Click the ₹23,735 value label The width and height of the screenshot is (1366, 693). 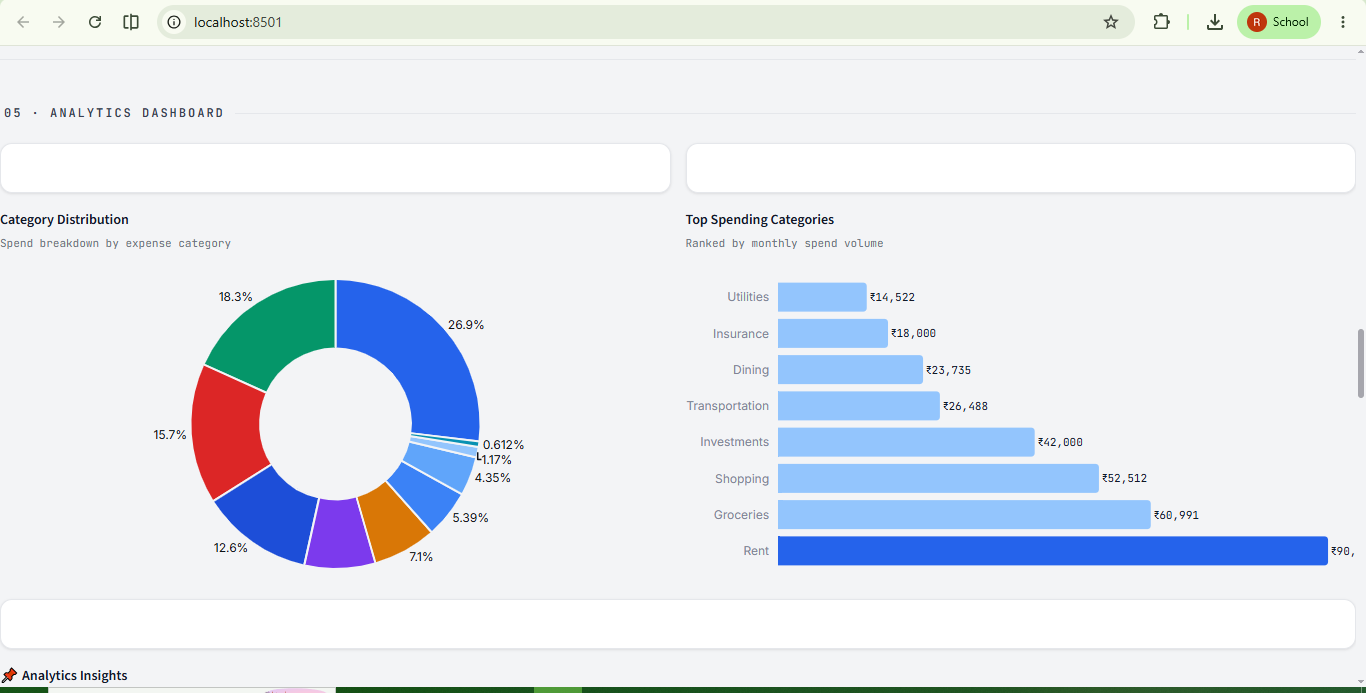pos(948,370)
